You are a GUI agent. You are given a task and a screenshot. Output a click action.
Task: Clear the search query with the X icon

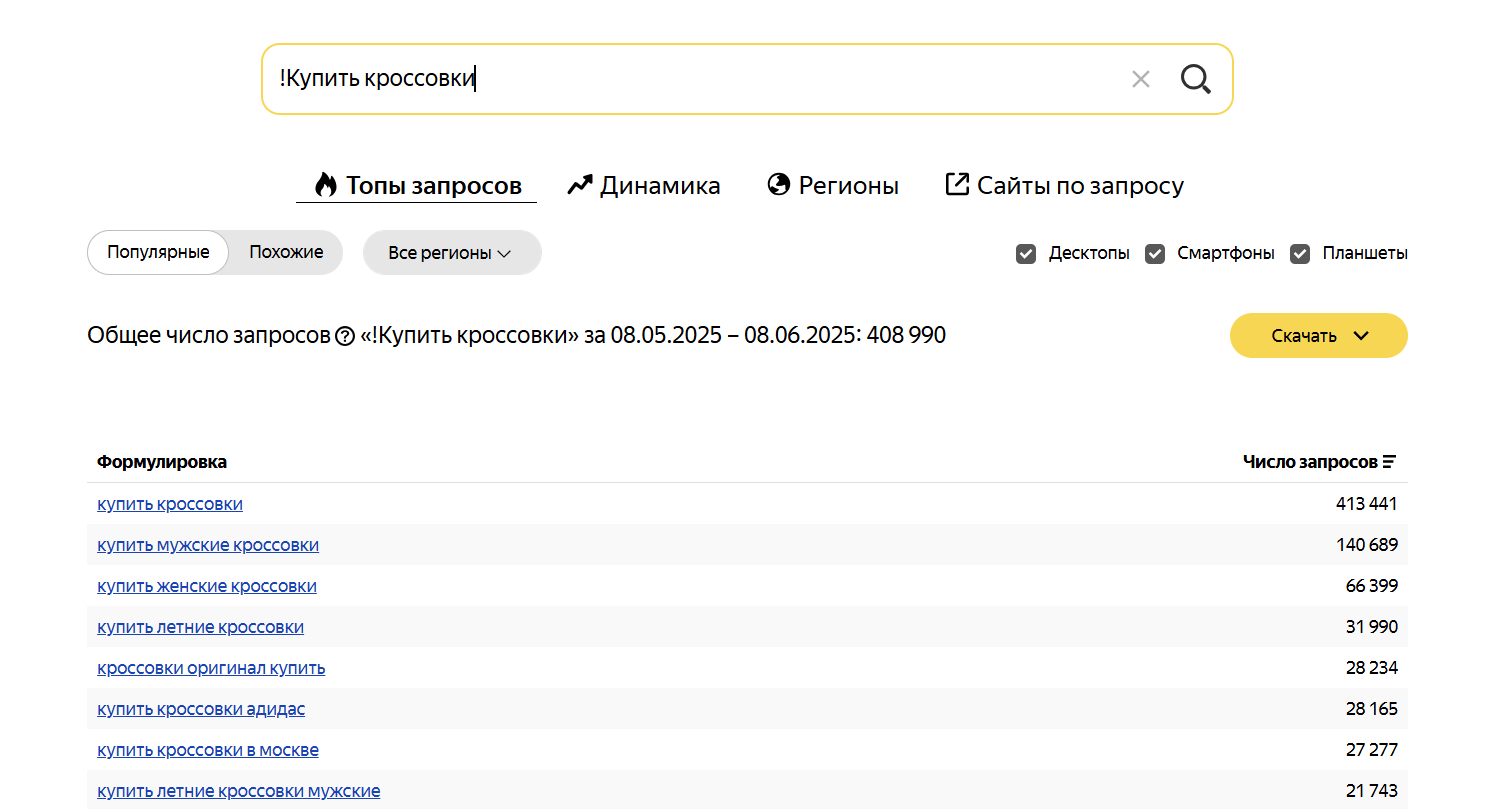tap(1140, 79)
